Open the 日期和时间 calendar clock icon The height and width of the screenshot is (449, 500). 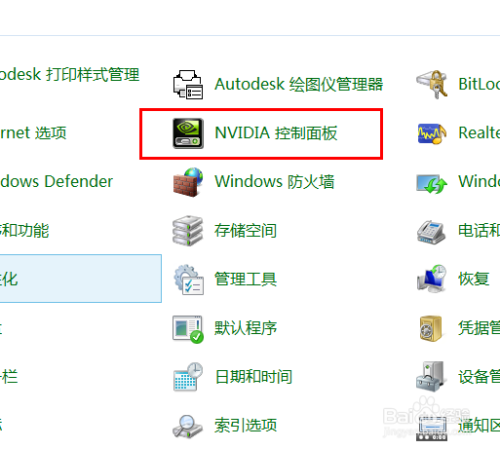tap(188, 377)
